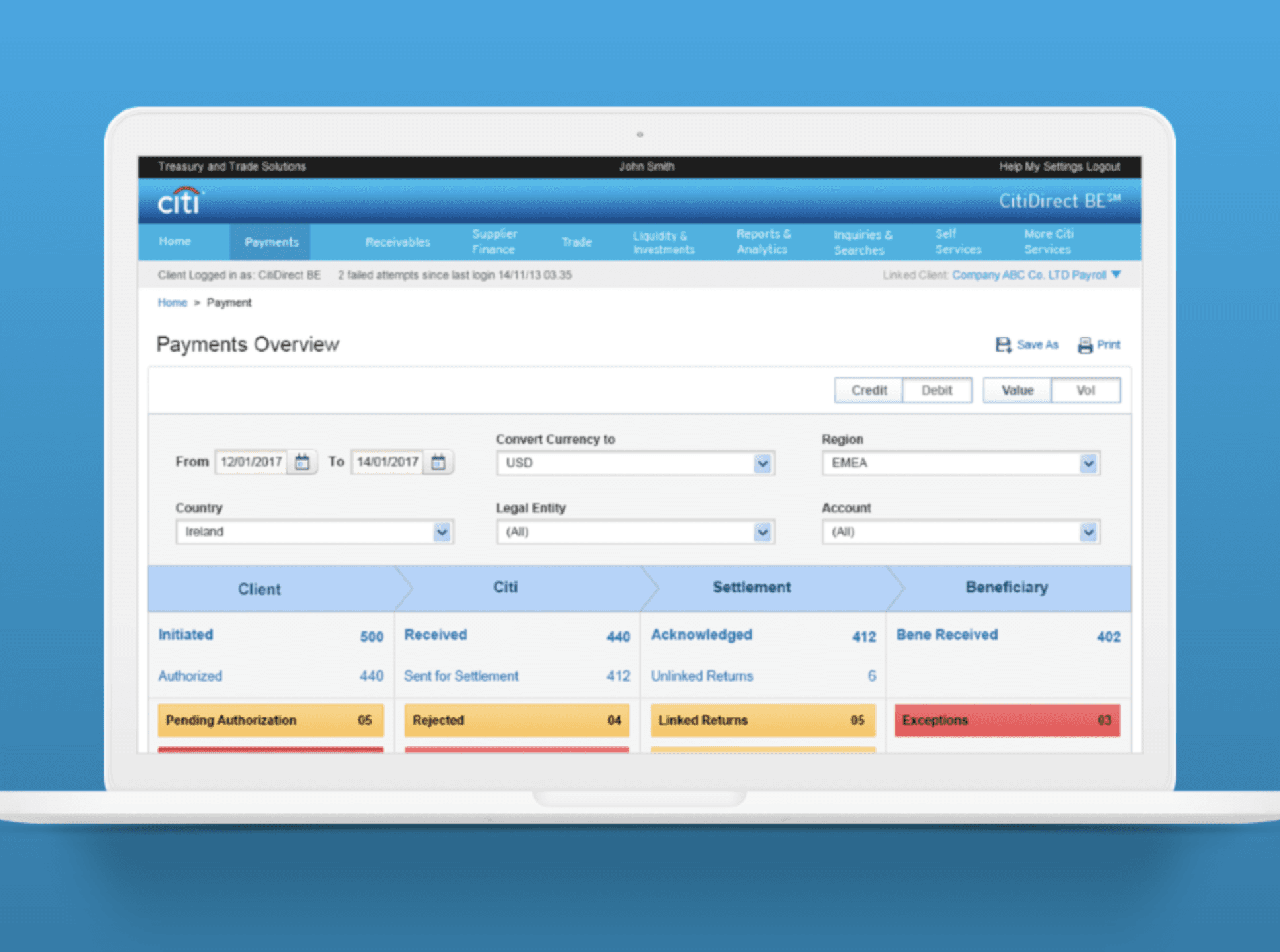Viewport: 1280px width, 952px height.
Task: Toggle the Debit filter button
Action: click(937, 390)
